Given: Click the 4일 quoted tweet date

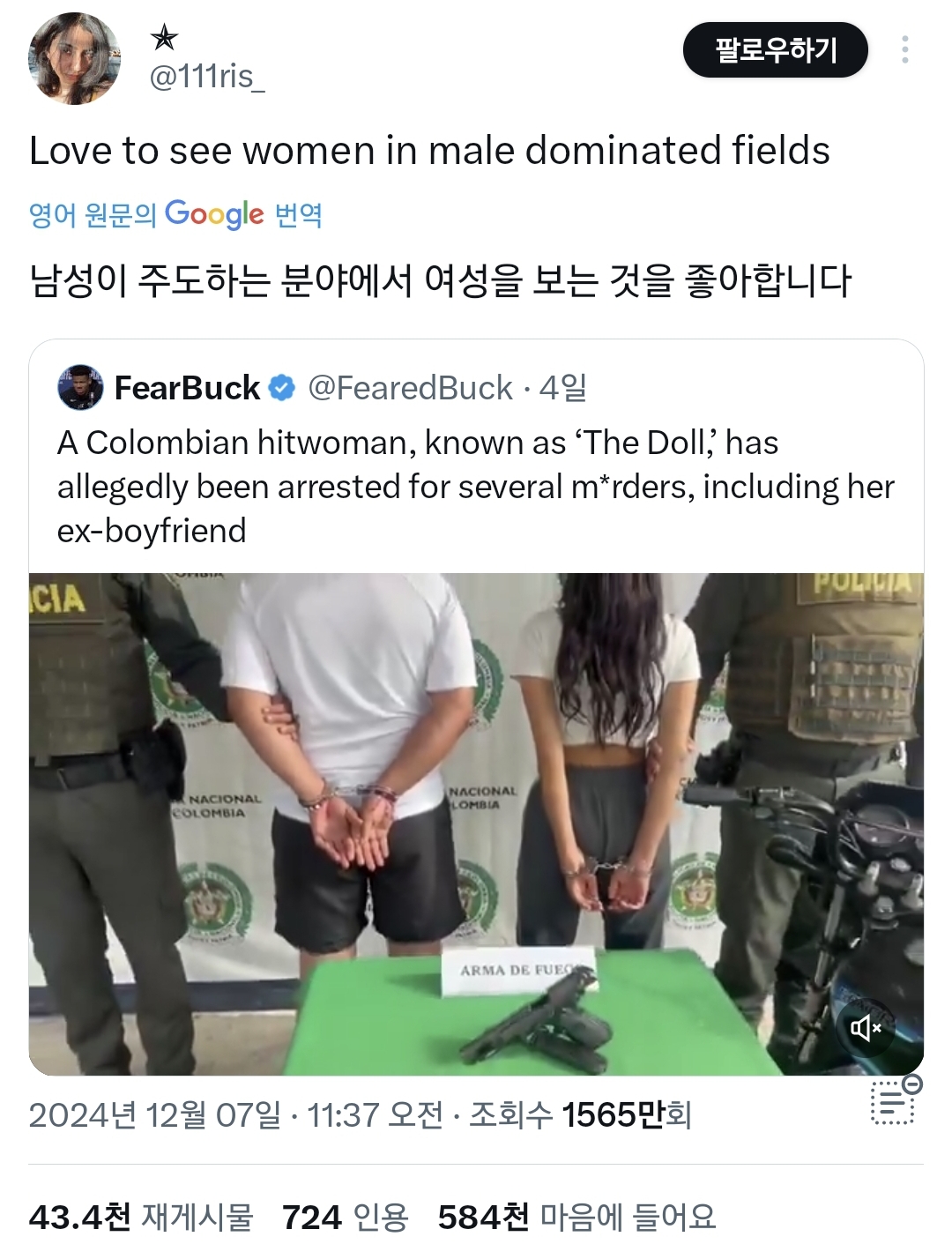Looking at the screenshot, I should coord(563,387).
